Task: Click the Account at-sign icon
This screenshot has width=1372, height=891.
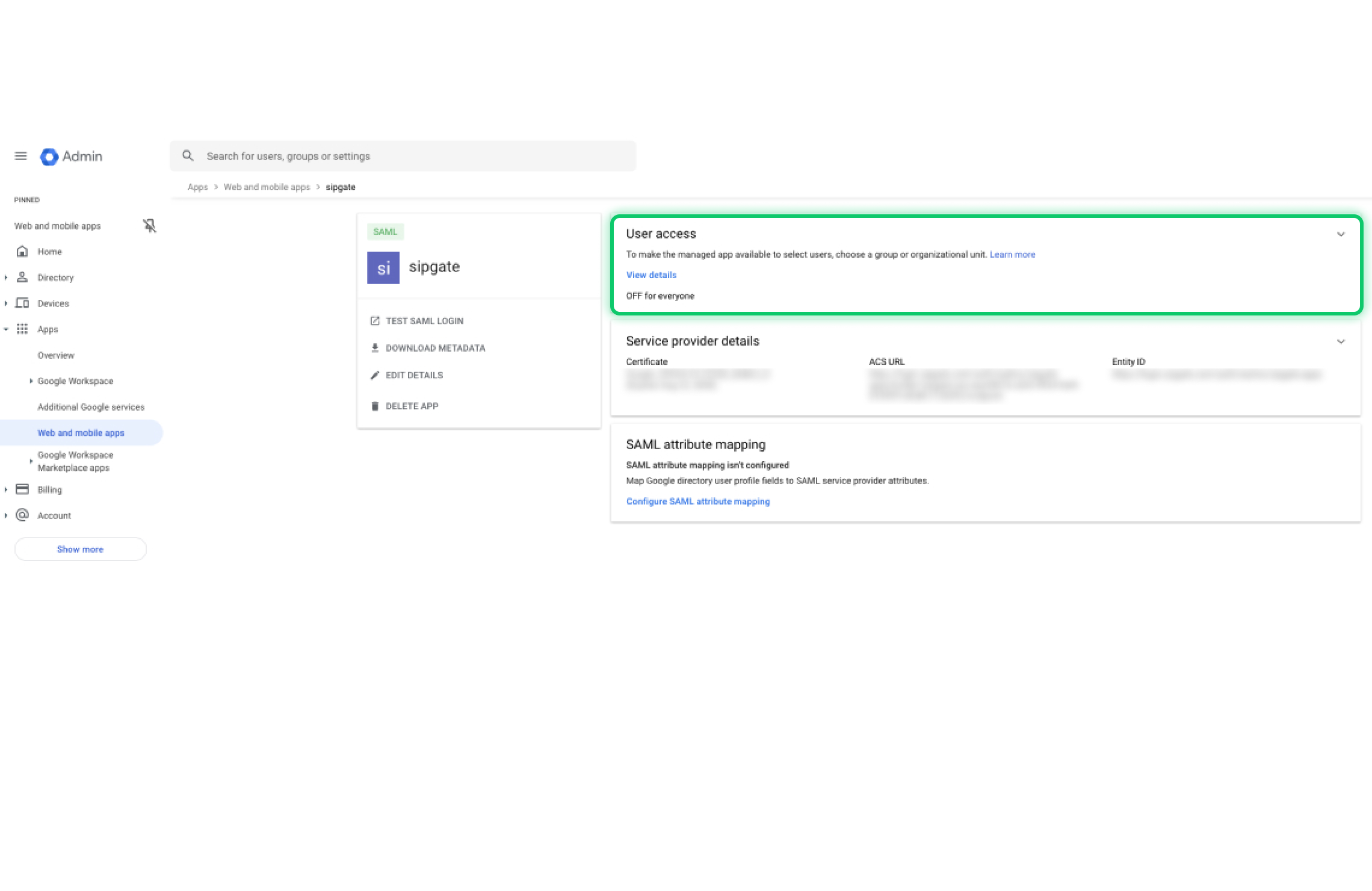Action: pos(22,515)
